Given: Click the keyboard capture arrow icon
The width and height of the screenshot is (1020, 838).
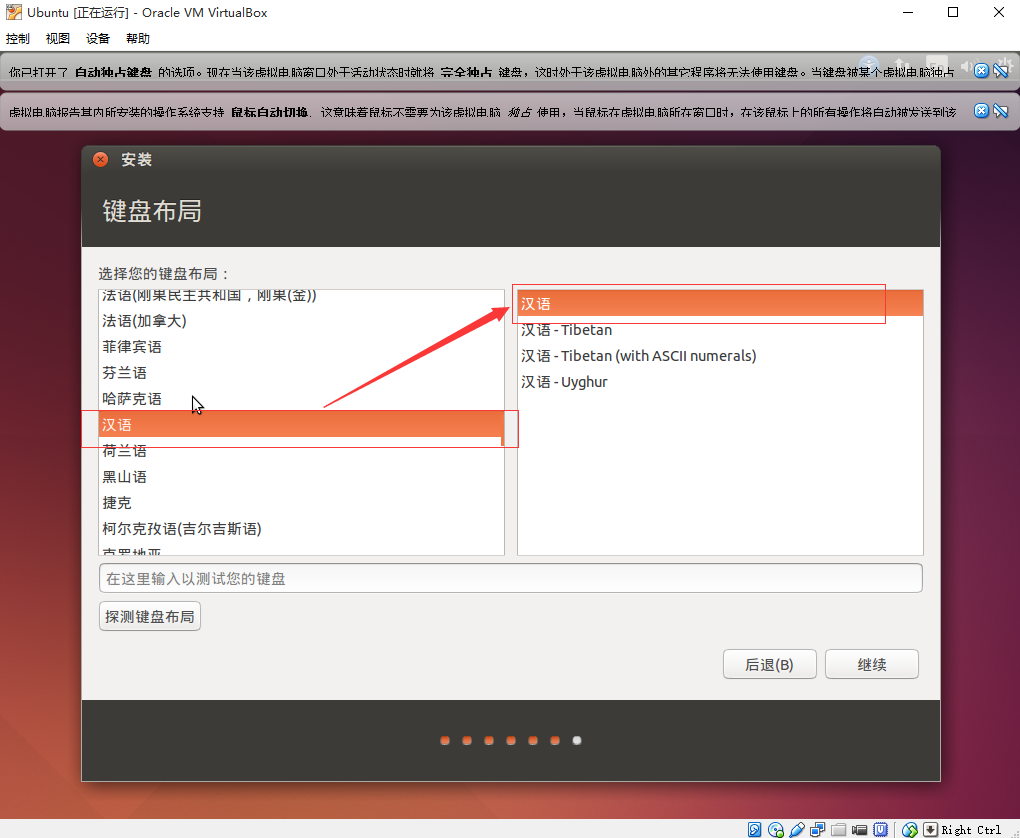Looking at the screenshot, I should pos(930,830).
